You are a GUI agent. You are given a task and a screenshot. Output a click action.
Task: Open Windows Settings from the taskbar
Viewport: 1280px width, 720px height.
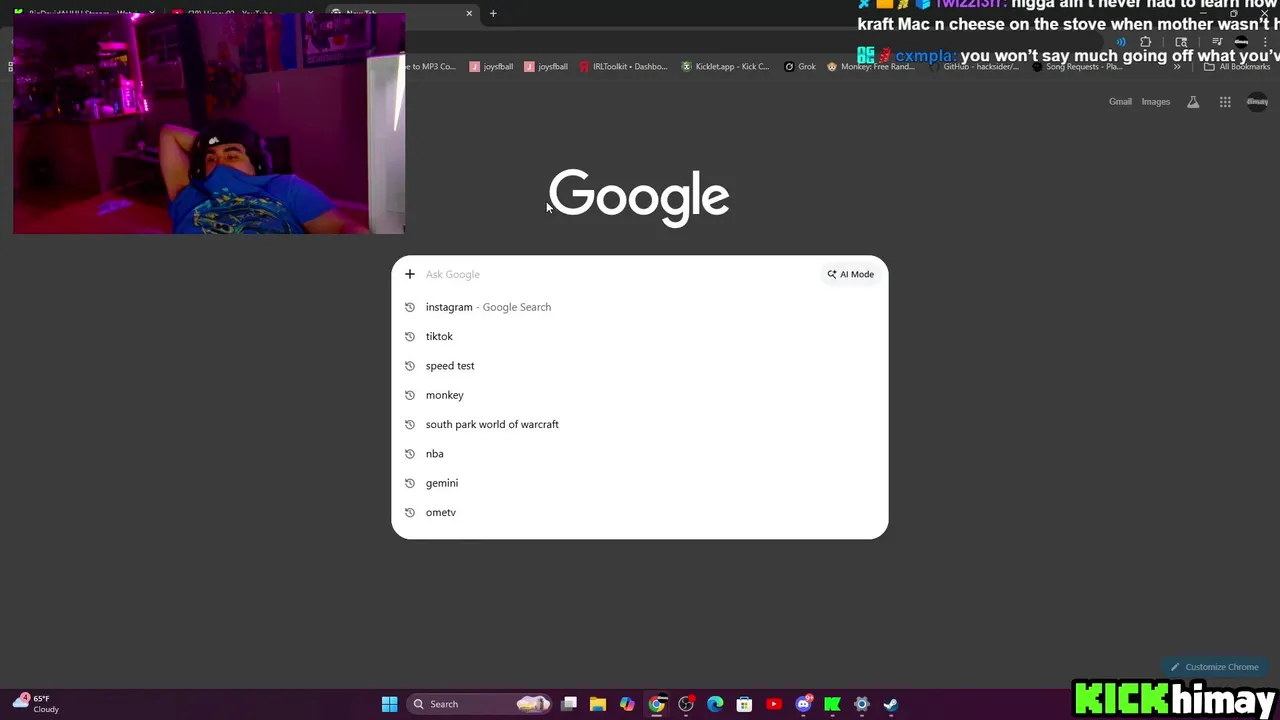click(x=861, y=704)
